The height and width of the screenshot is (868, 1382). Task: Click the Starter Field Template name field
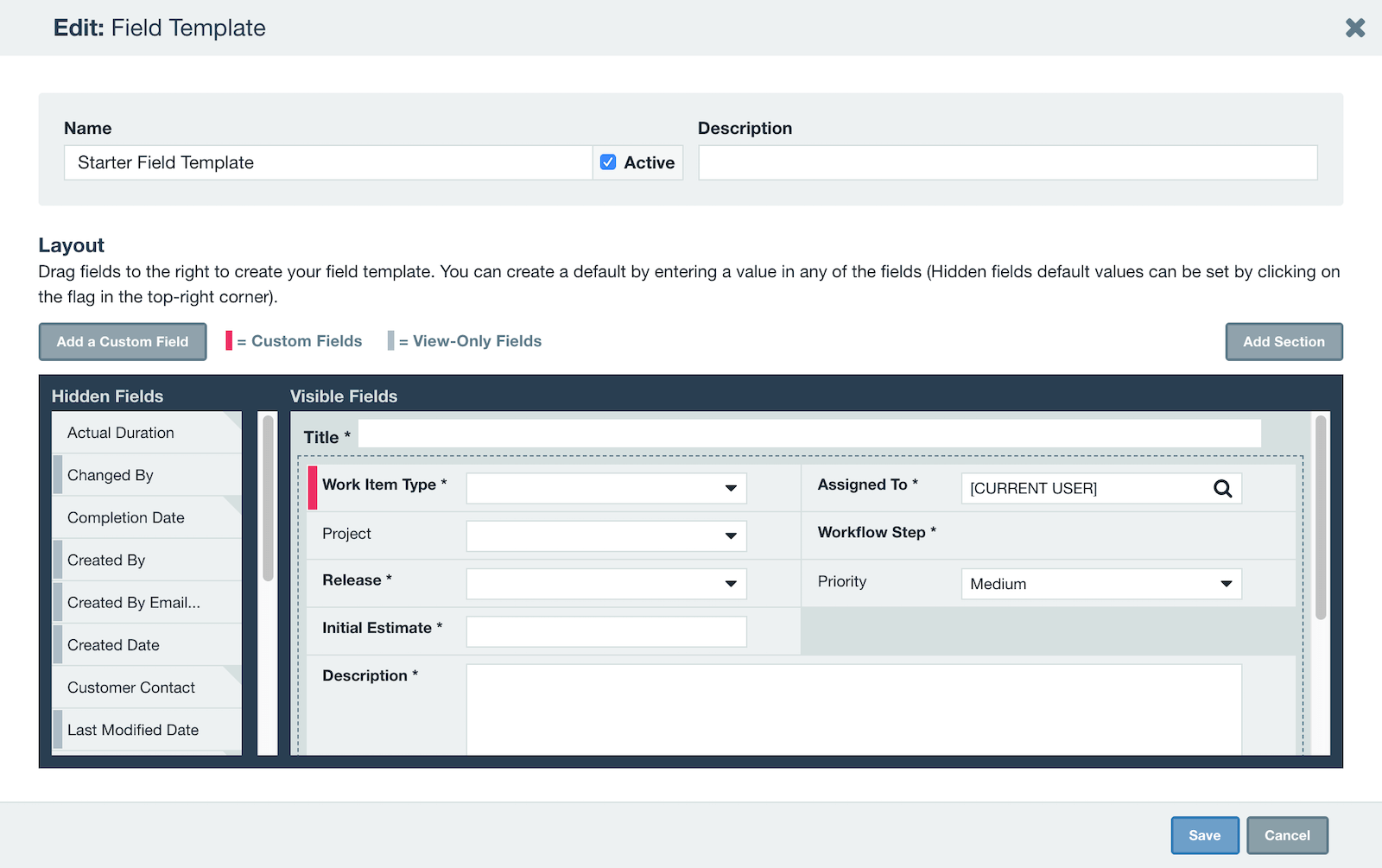click(328, 162)
